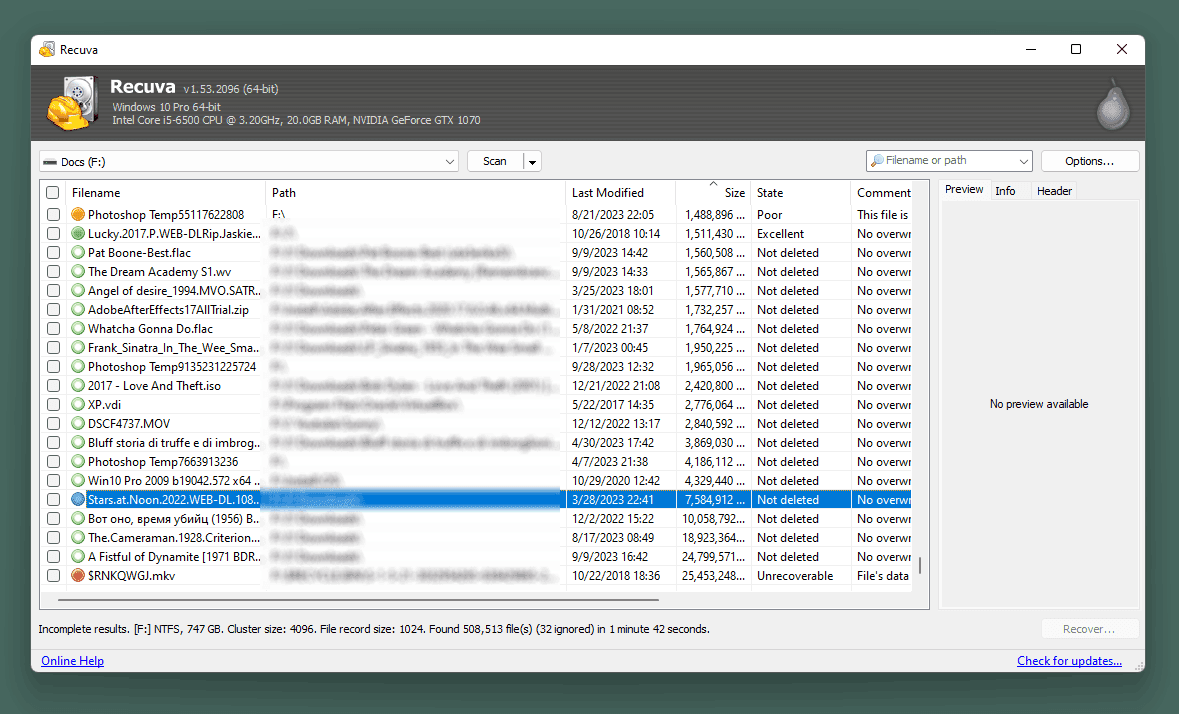
Task: Click the Scan button
Action: pyautogui.click(x=495, y=162)
